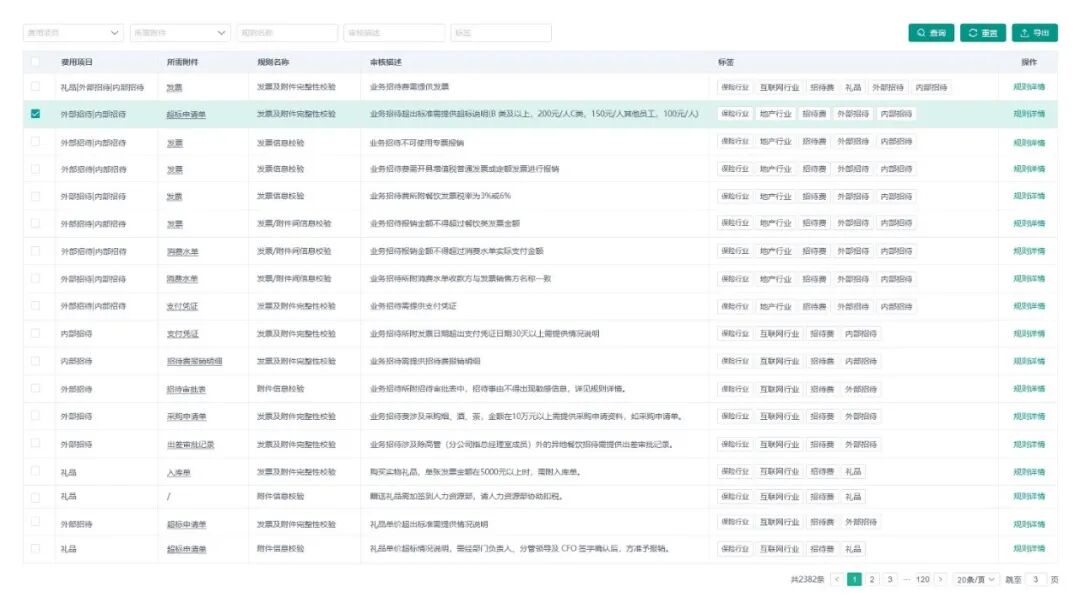Image resolution: width=1080 pixels, height=608 pixels.
Task: Click 共2382条 total count text
Action: (x=807, y=579)
